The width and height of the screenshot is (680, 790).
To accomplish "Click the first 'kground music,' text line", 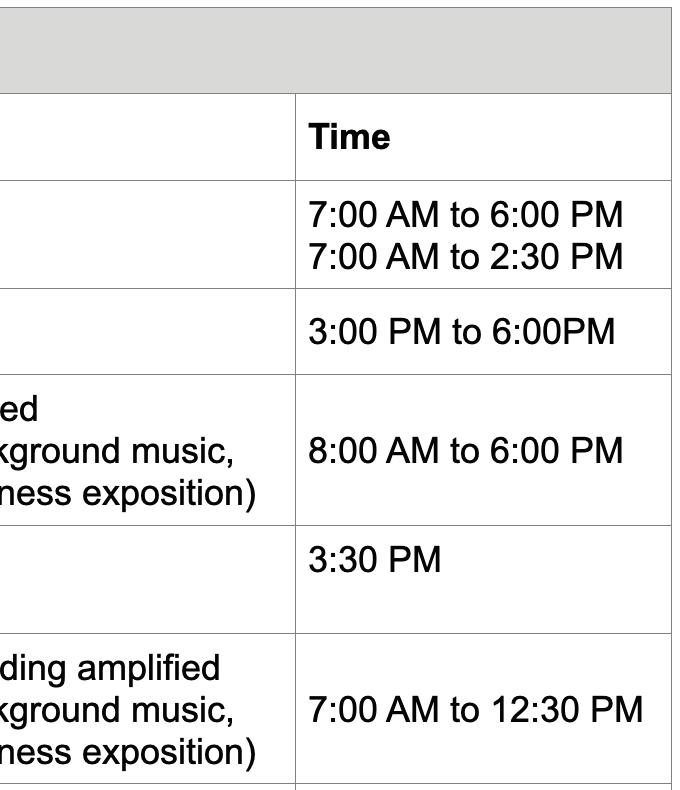I will tap(116, 451).
